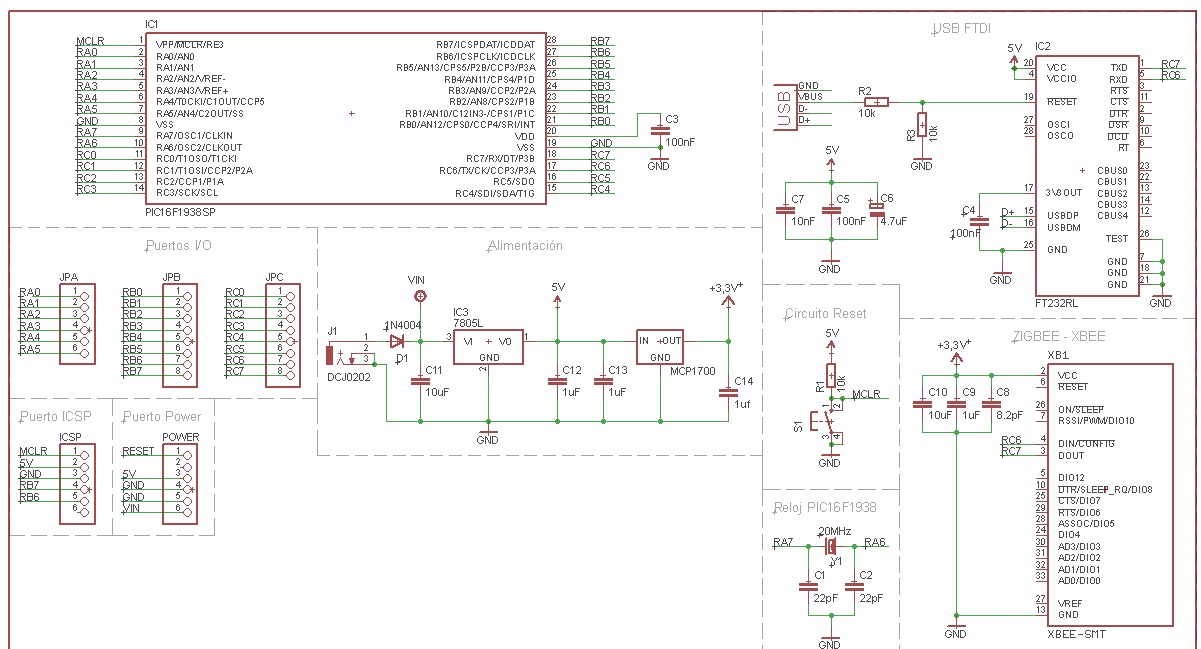The image size is (1201, 649).
Task: Select the MCP1700 regulator block
Action: point(660,346)
